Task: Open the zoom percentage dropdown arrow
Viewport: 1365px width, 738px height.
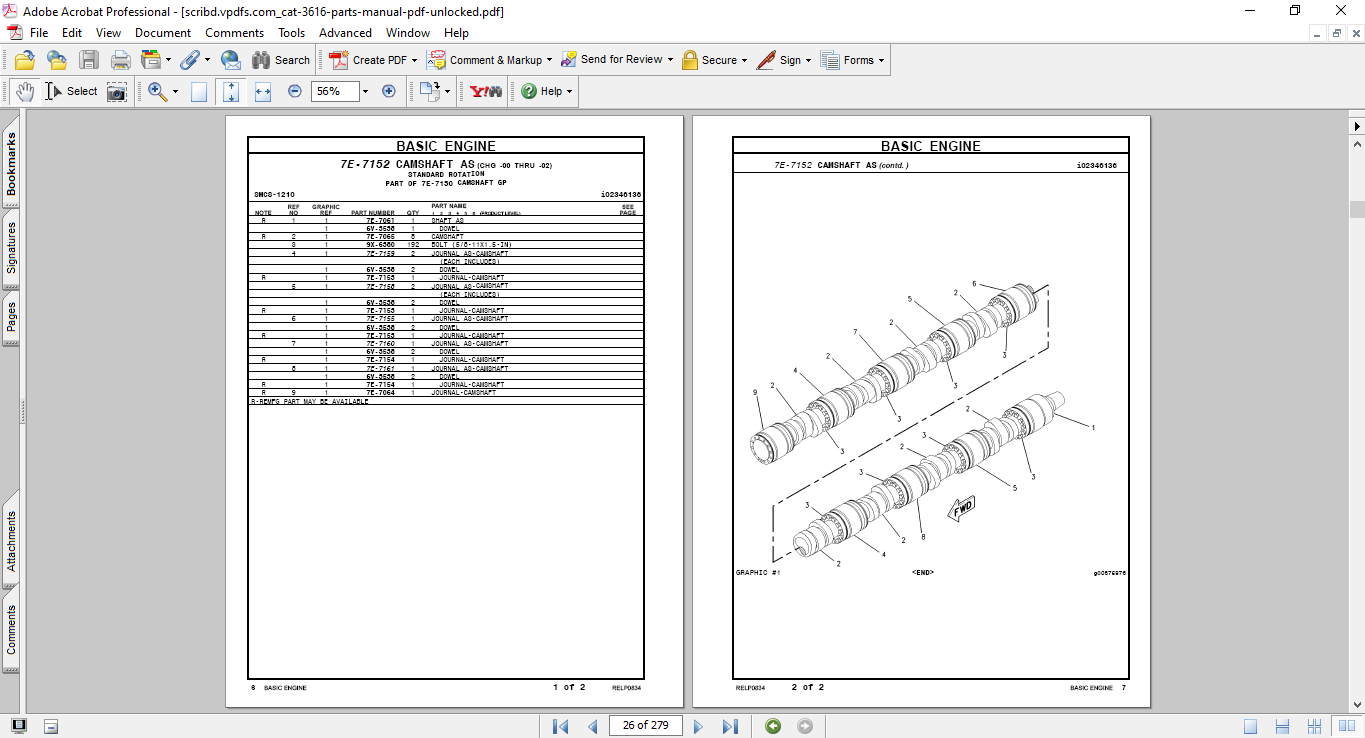Action: [x=365, y=91]
